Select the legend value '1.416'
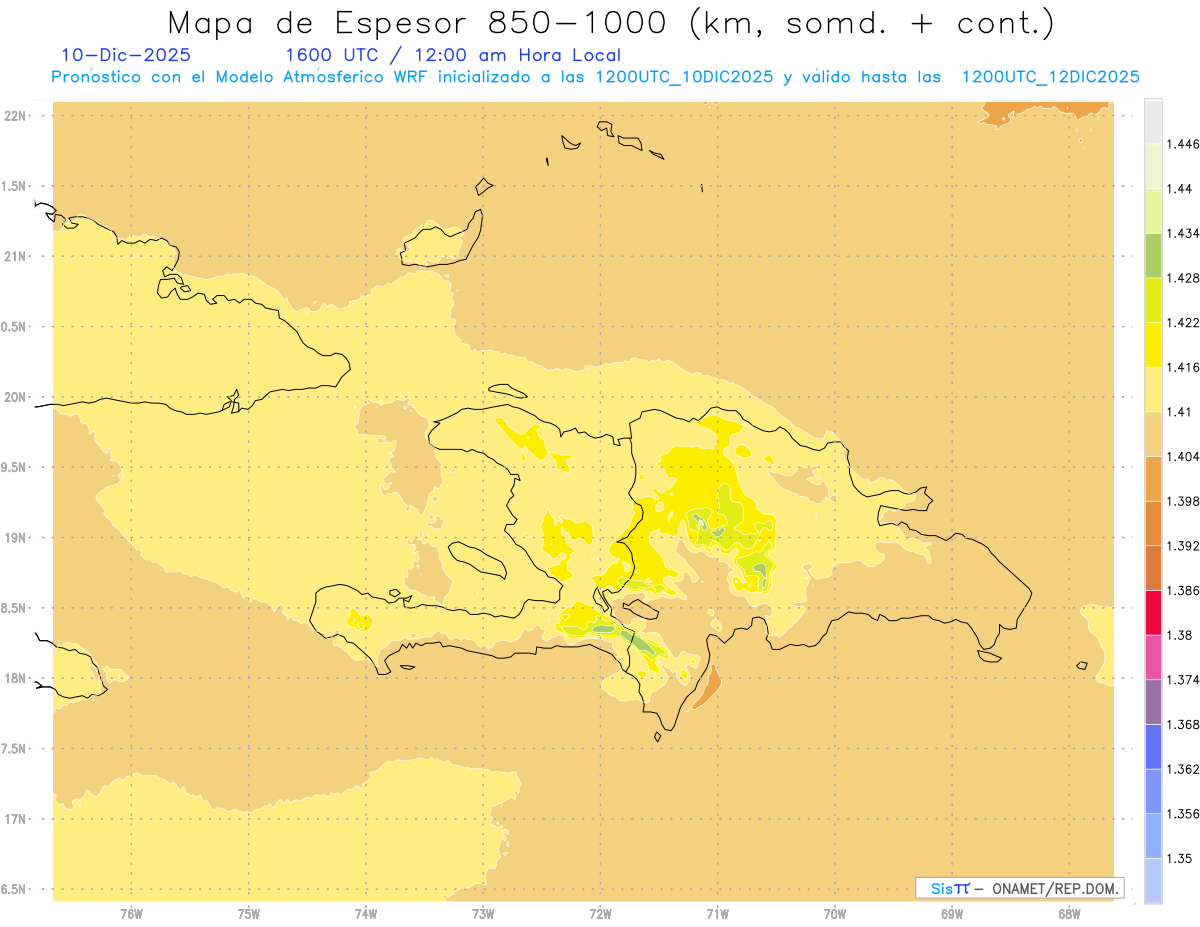Screen dimensions: 1200x927 pyautogui.click(x=1184, y=367)
